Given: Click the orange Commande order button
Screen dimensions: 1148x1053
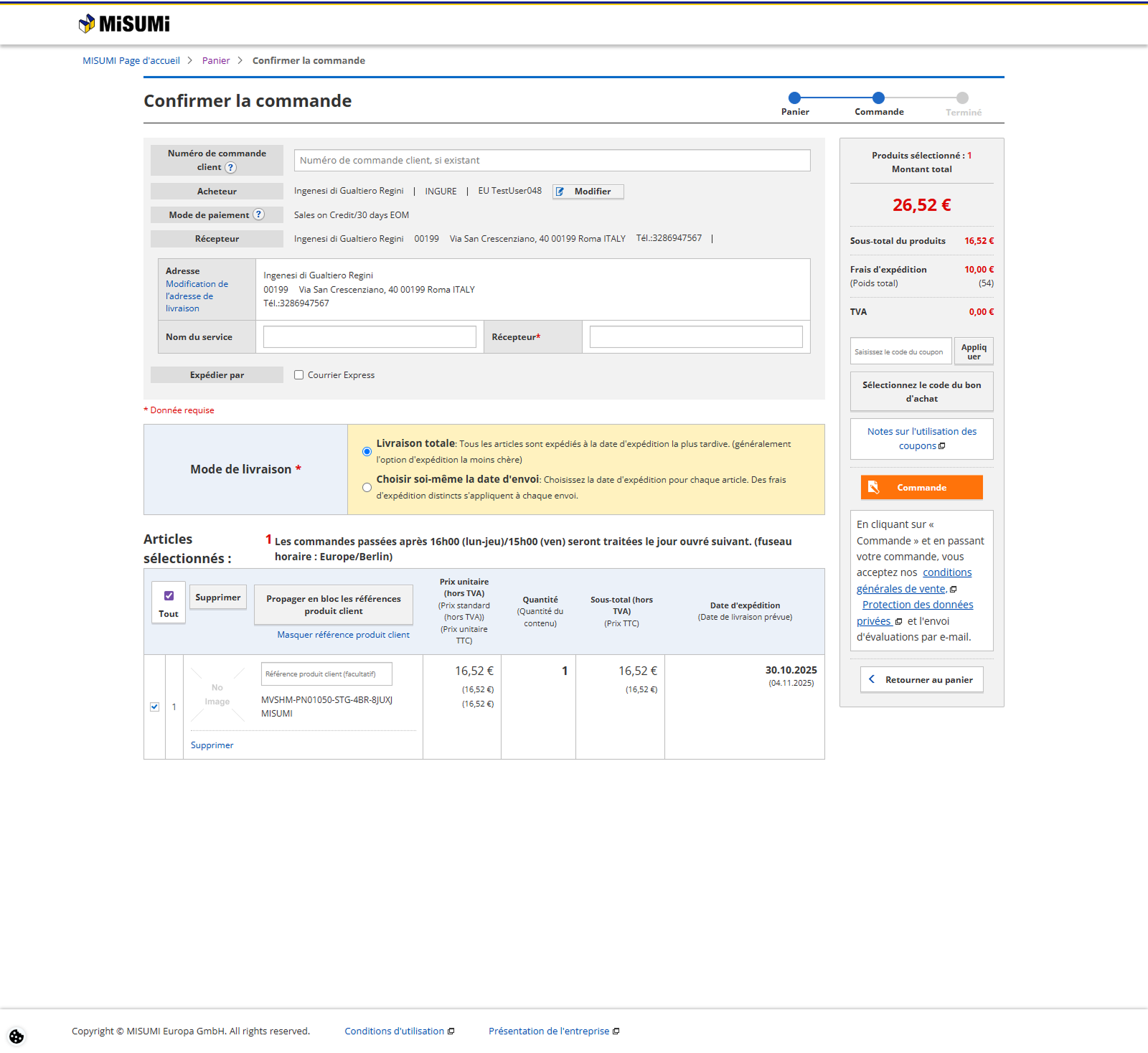Looking at the screenshot, I should coord(921,488).
